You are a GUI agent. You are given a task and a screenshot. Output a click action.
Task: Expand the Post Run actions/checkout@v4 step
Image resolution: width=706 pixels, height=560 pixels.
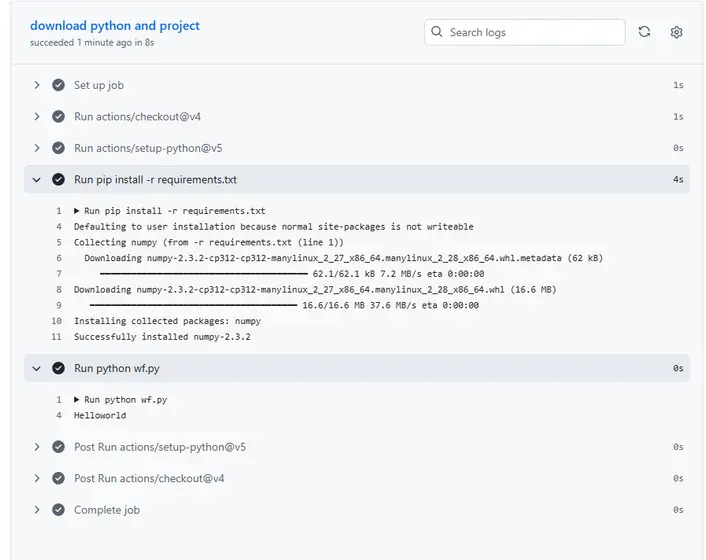click(x=37, y=478)
